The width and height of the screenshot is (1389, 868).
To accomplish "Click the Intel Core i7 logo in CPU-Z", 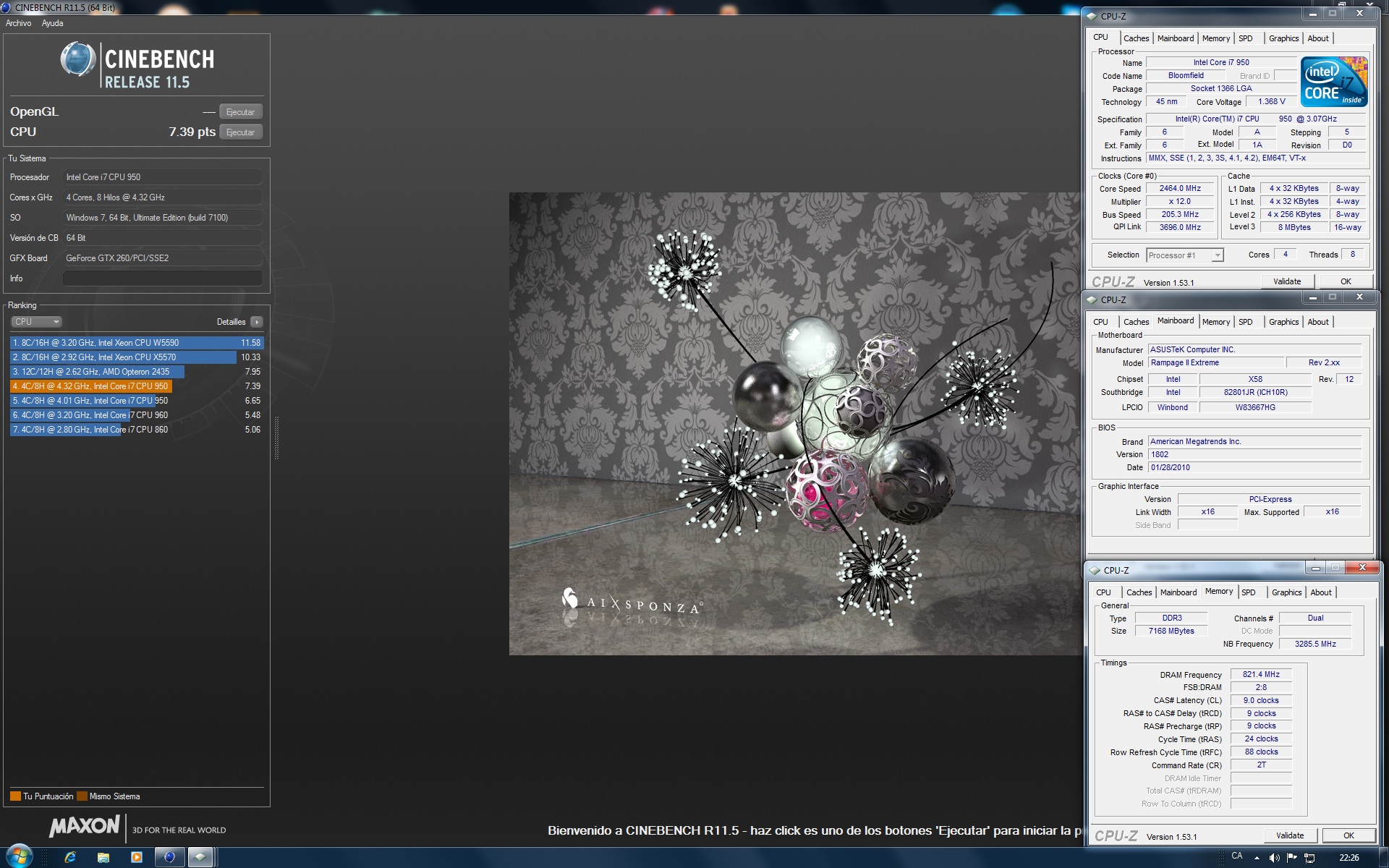I will click(1334, 82).
